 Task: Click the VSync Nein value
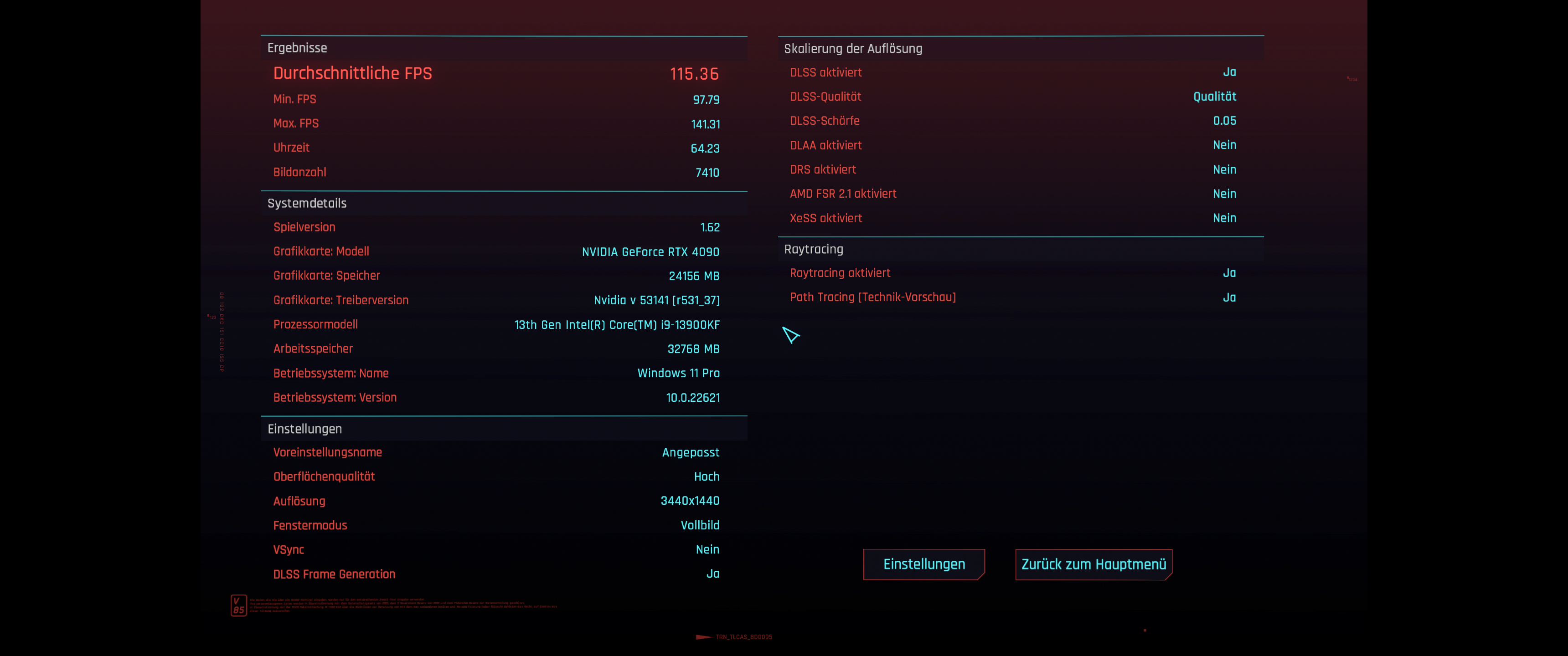click(x=707, y=549)
